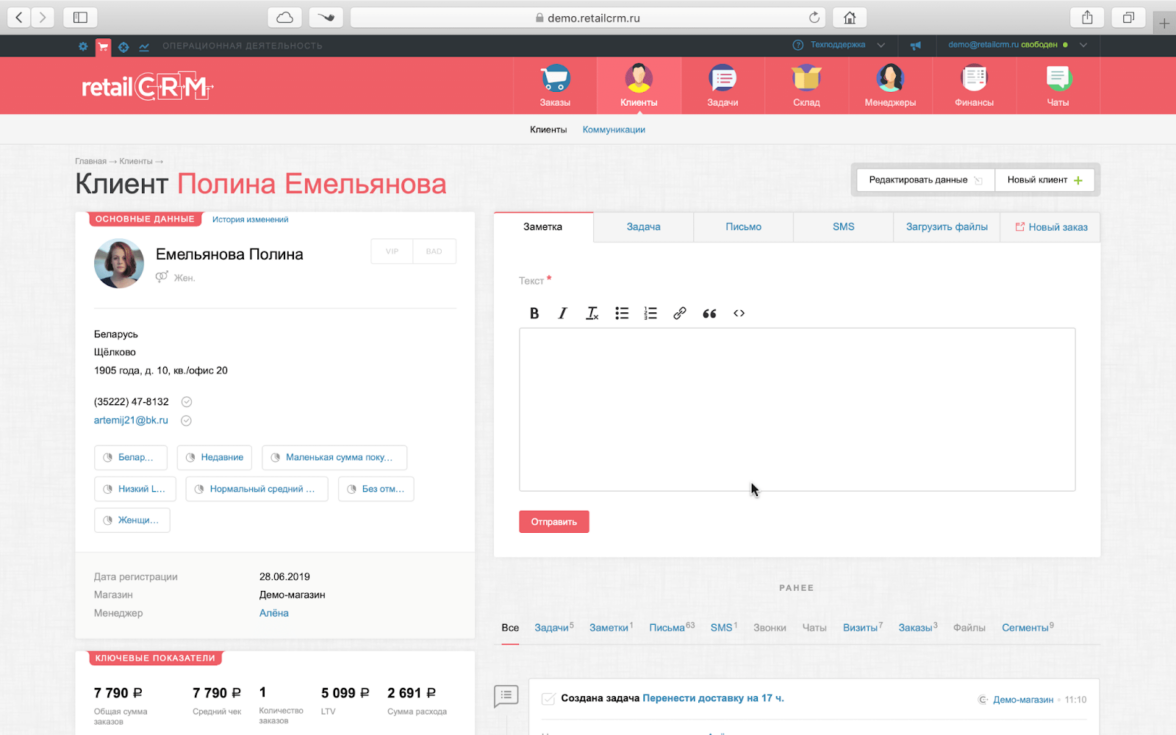Filter history by Письма
This screenshot has width=1176, height=735.
671,628
